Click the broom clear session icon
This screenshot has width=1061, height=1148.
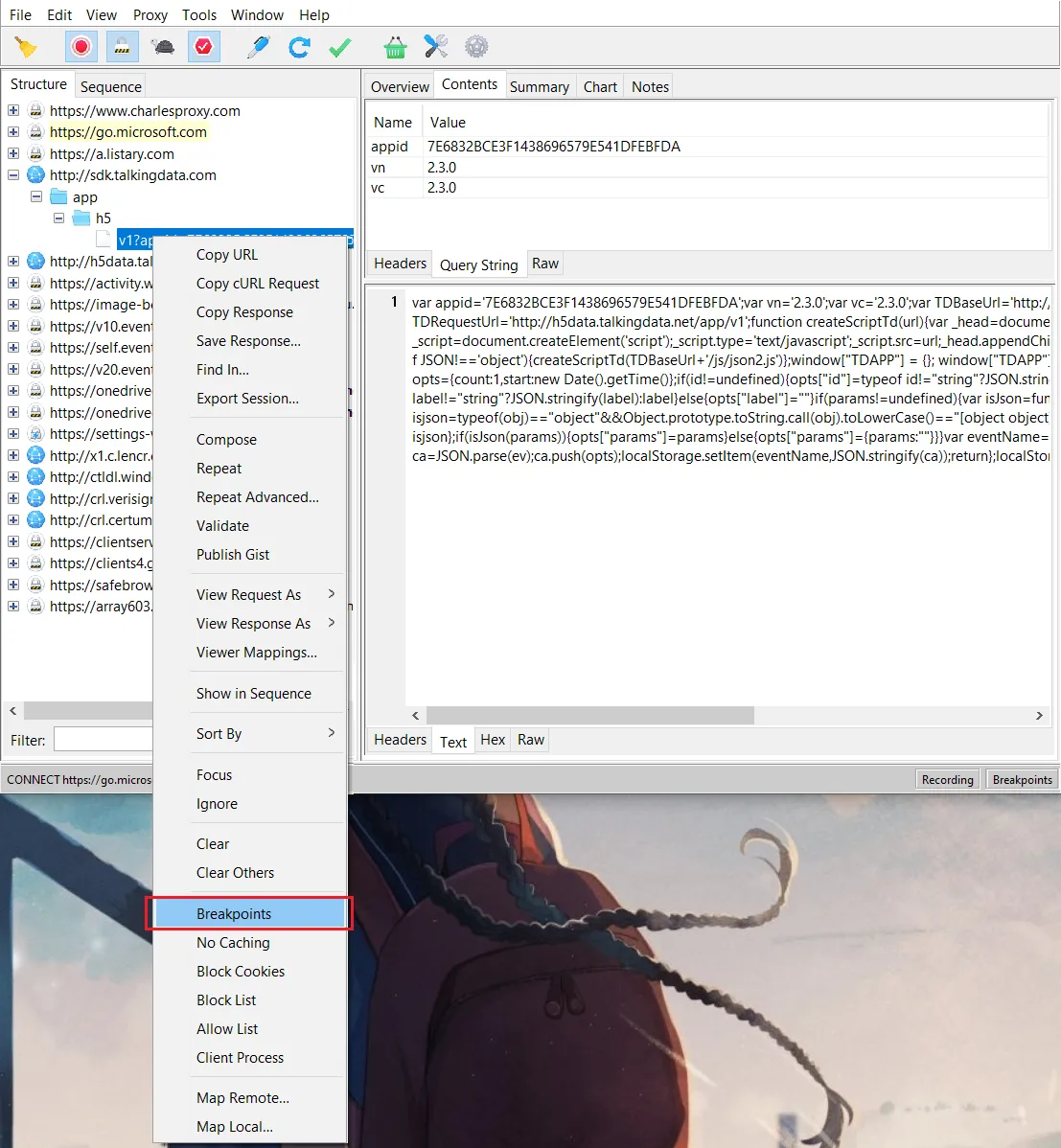click(x=26, y=48)
